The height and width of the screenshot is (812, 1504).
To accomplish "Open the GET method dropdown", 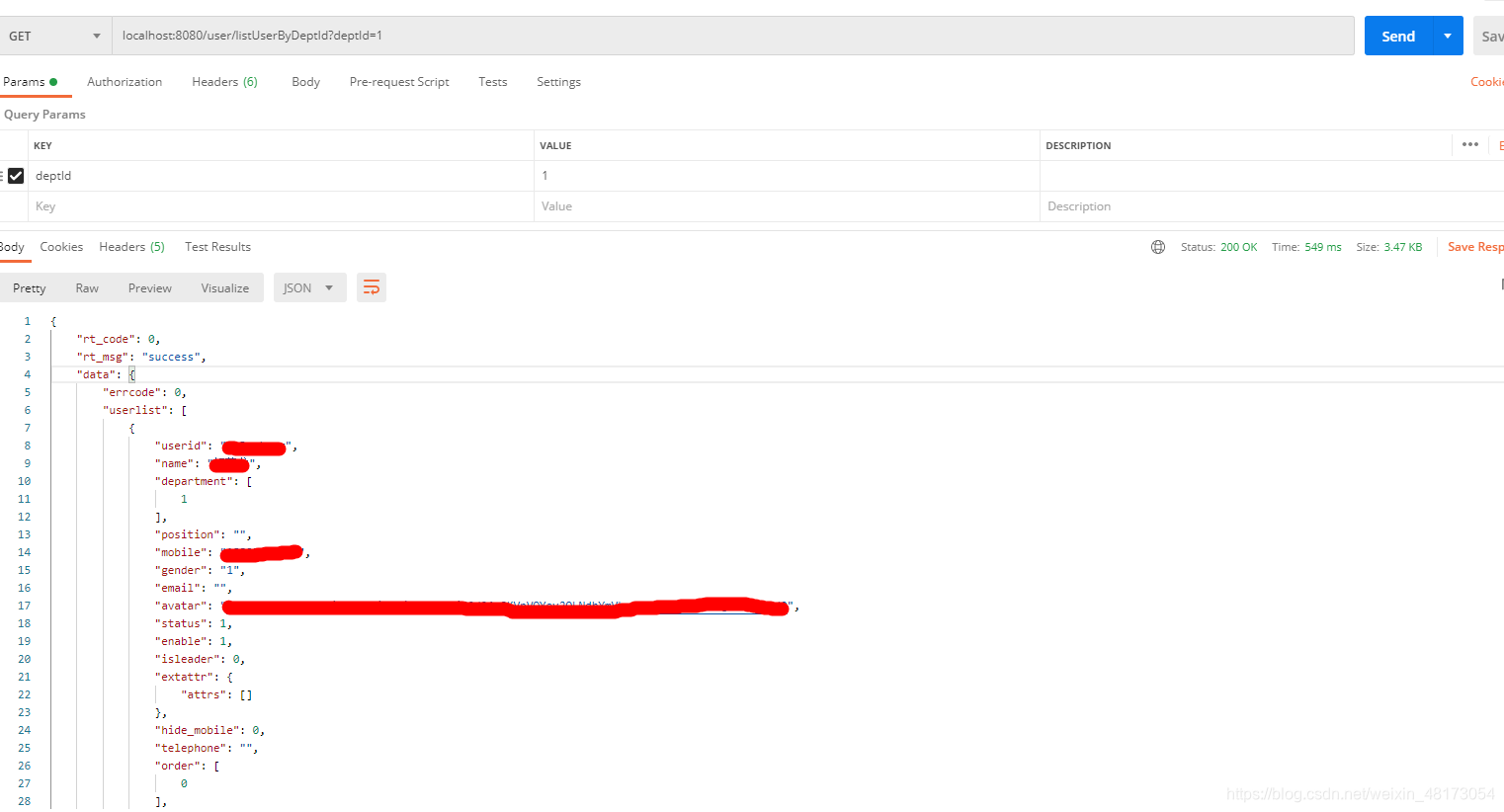I will [x=55, y=36].
